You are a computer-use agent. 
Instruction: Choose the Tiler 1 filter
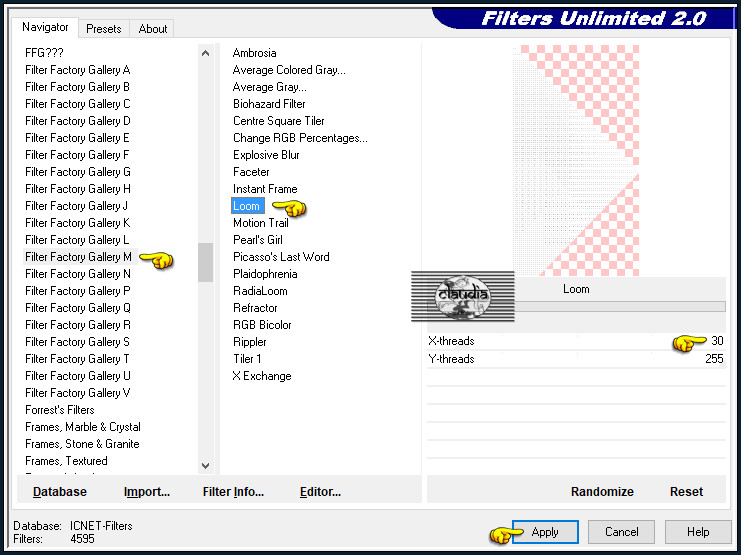pyautogui.click(x=247, y=359)
